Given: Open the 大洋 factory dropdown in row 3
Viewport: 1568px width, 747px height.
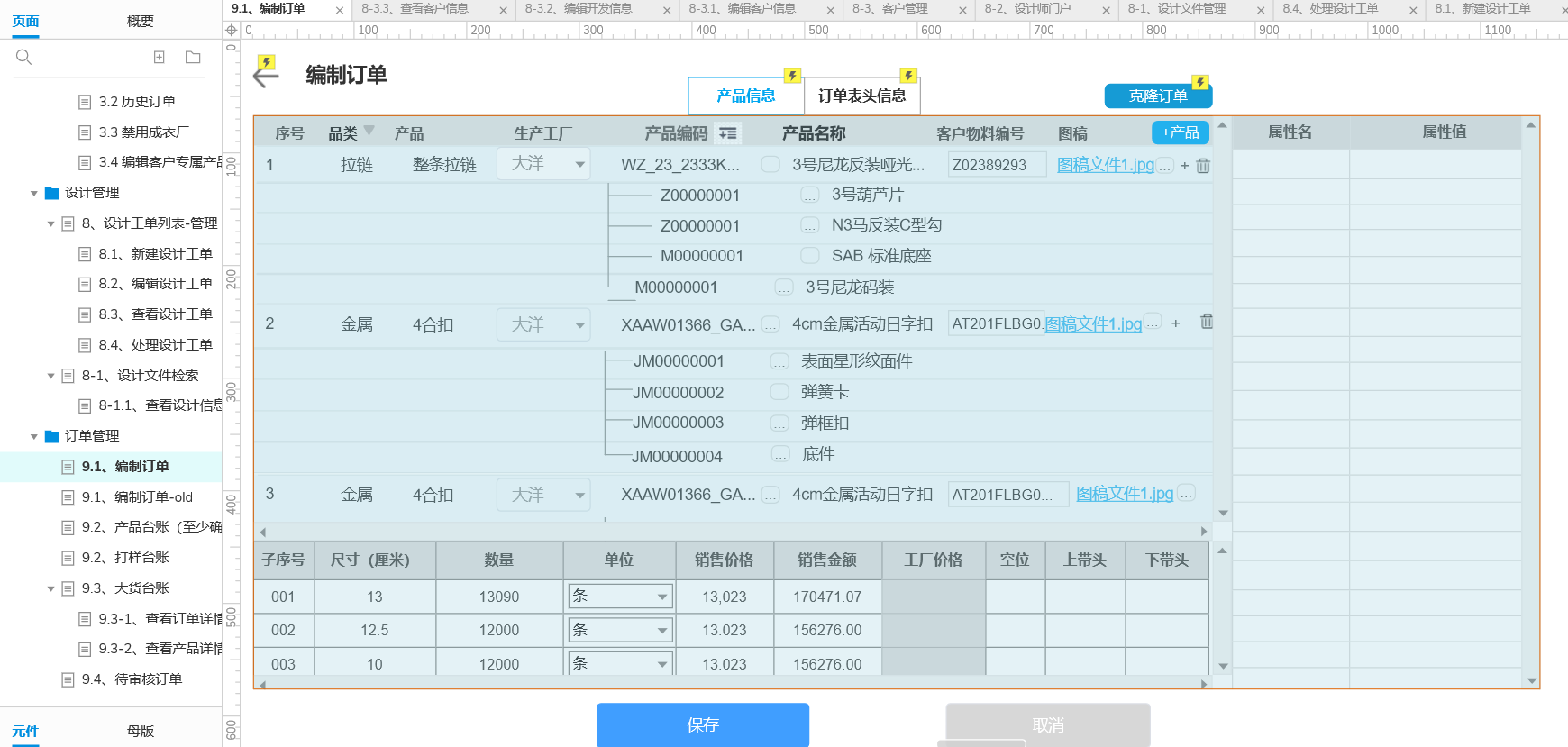Looking at the screenshot, I should point(543,495).
